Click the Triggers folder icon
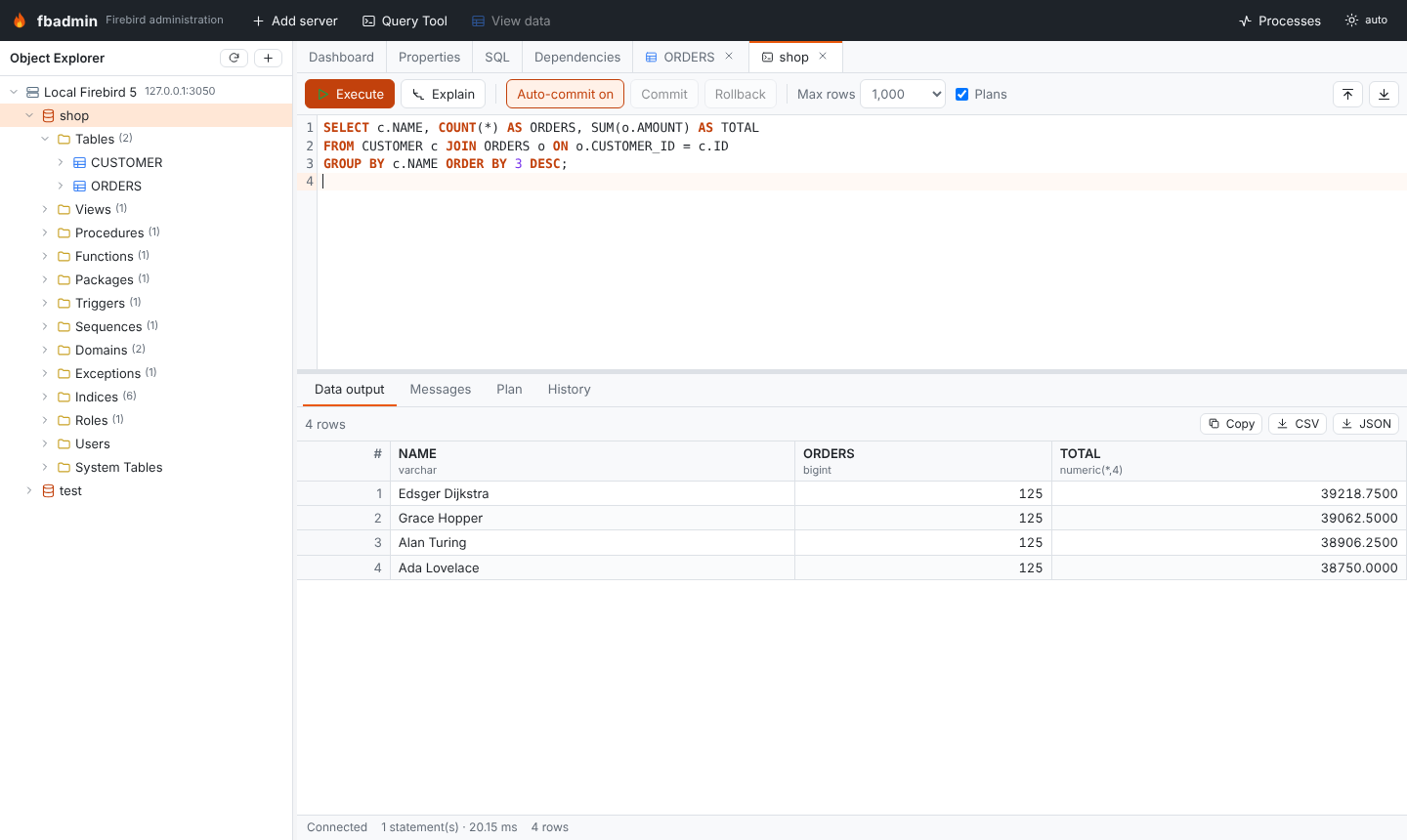 pyautogui.click(x=64, y=303)
